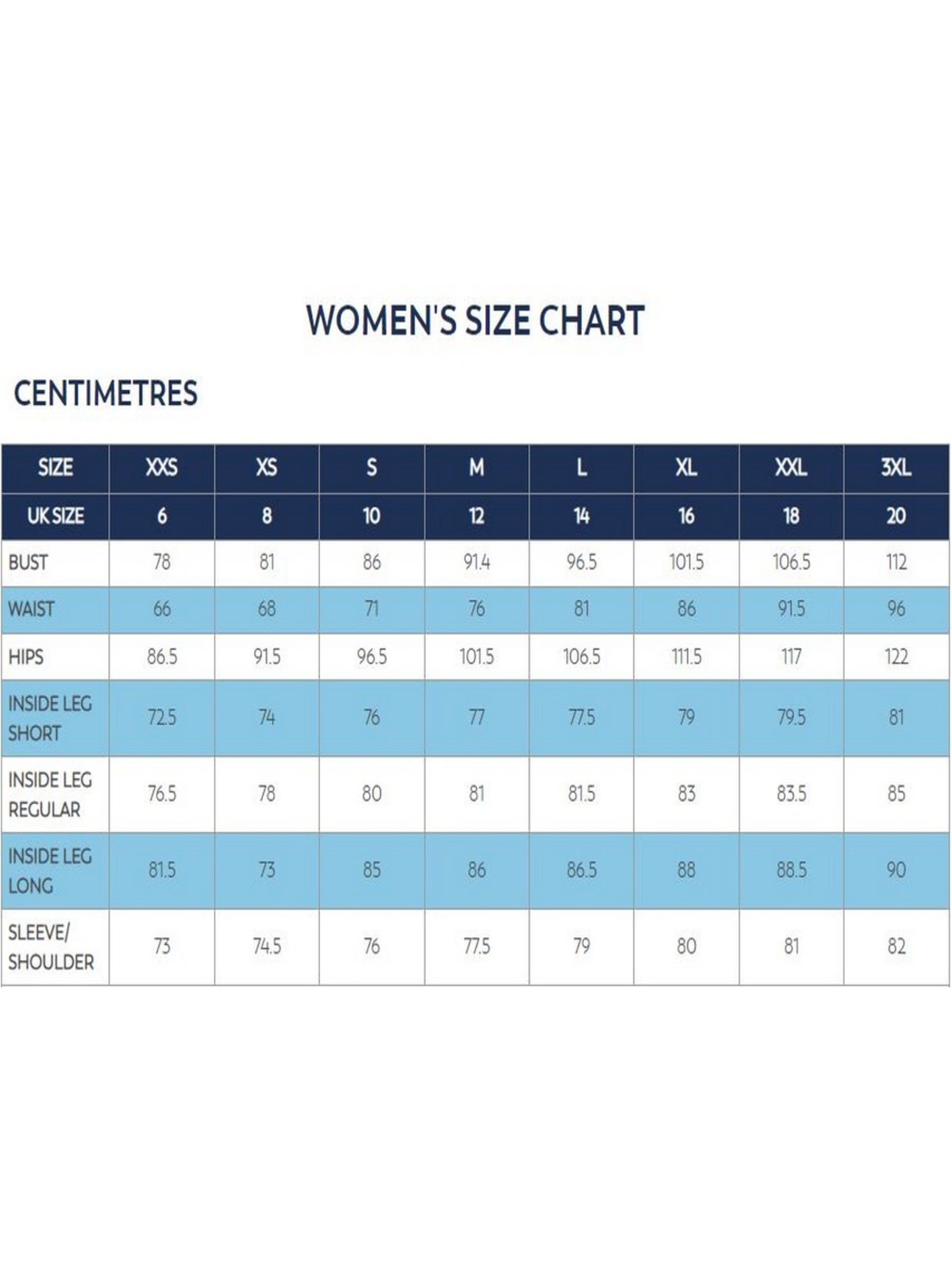Click the M size header cell
Screen dimensions: 952x1274
(x=476, y=469)
